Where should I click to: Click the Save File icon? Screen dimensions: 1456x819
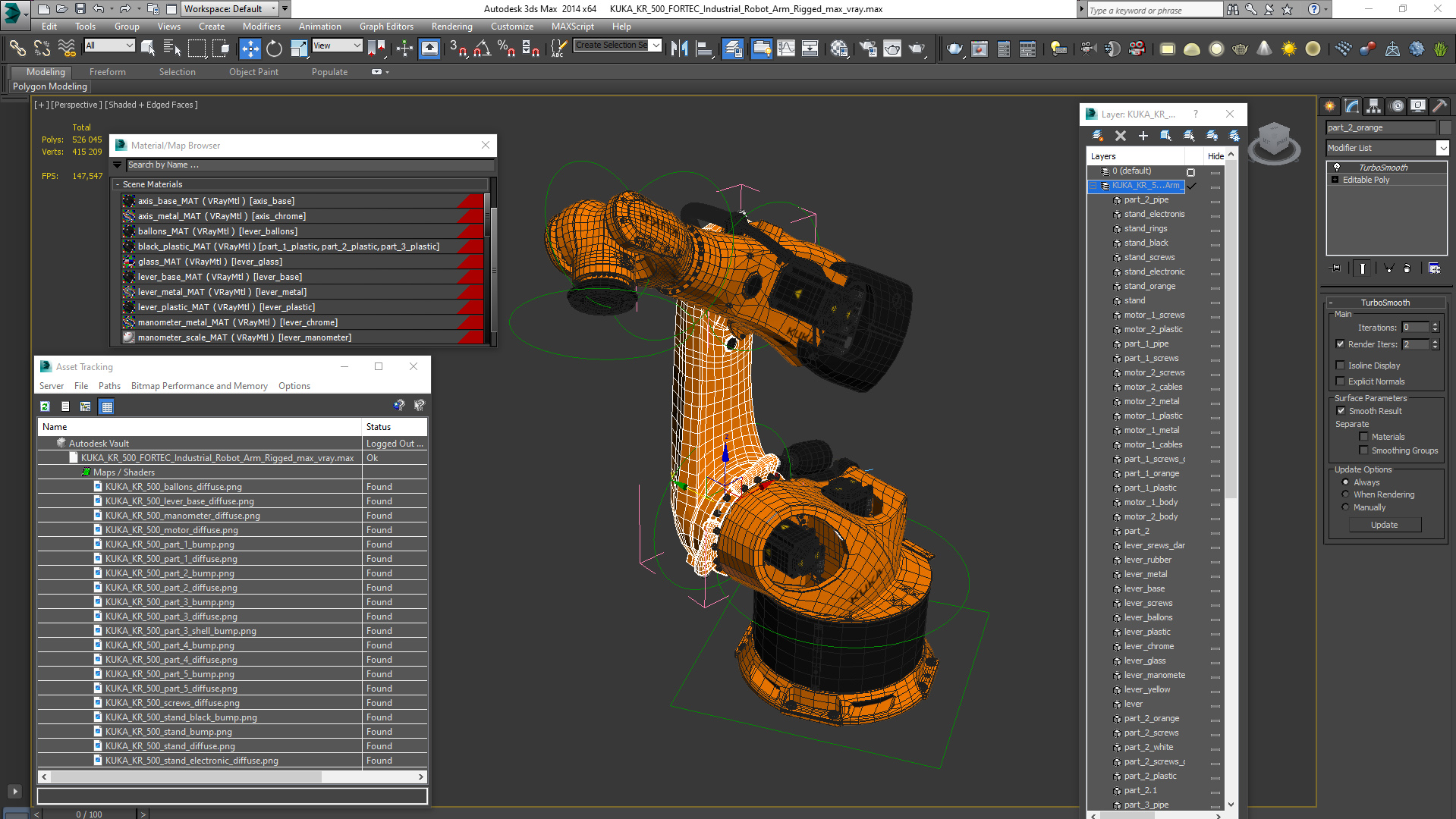click(80, 9)
